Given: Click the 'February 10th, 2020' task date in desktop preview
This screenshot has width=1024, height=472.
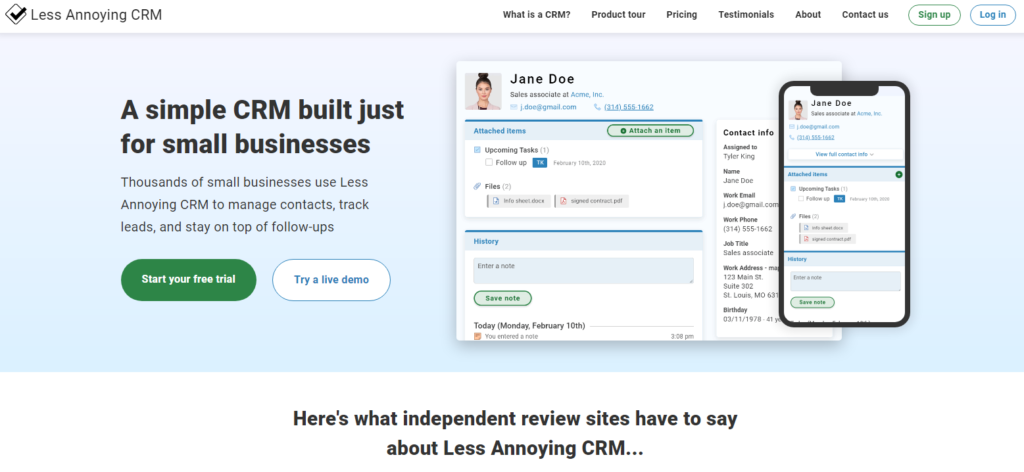Looking at the screenshot, I should coord(579,163).
